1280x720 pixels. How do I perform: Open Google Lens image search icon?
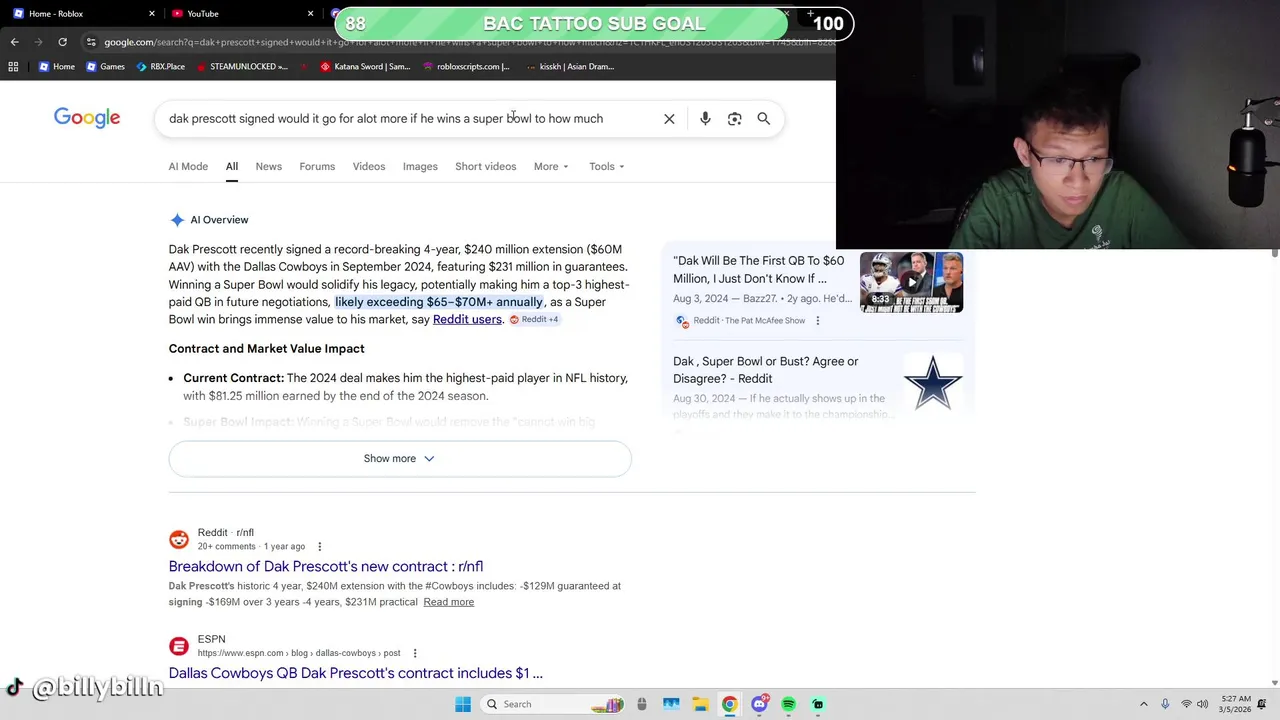(734, 119)
